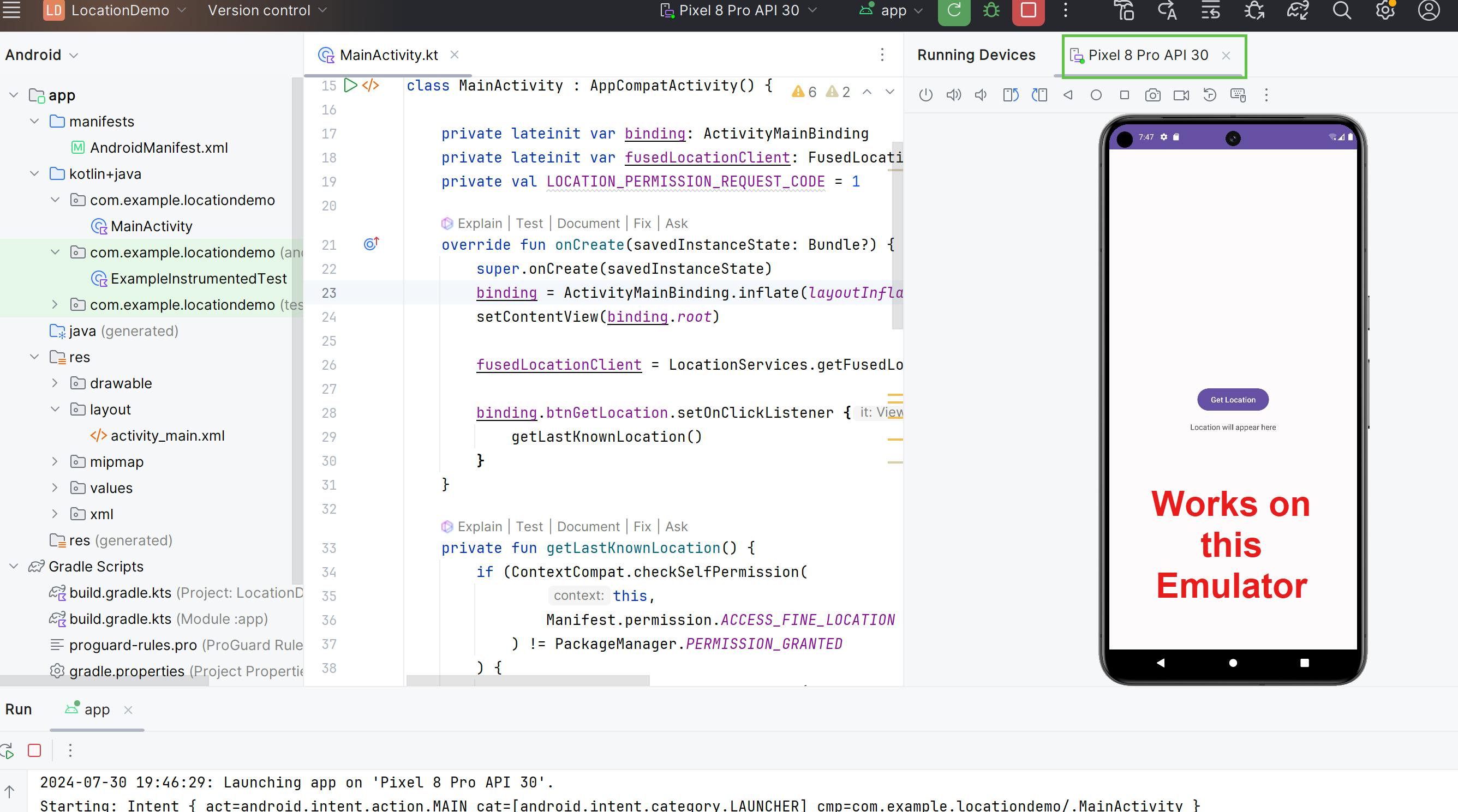
Task: Sync project with Gradle files elephant icon
Action: [1298, 11]
